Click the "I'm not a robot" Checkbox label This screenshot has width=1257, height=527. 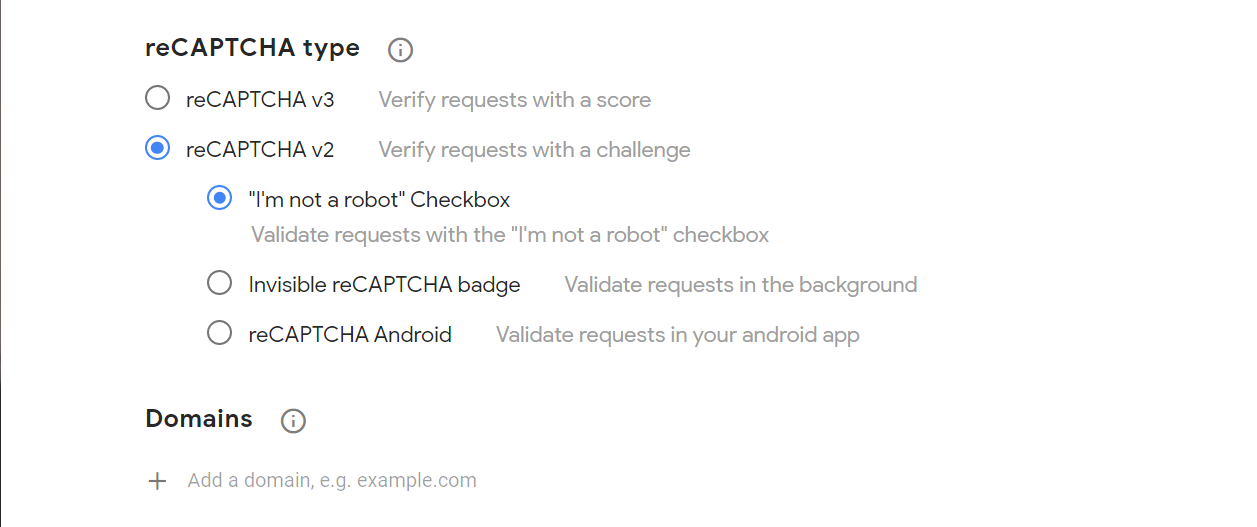[379, 200]
